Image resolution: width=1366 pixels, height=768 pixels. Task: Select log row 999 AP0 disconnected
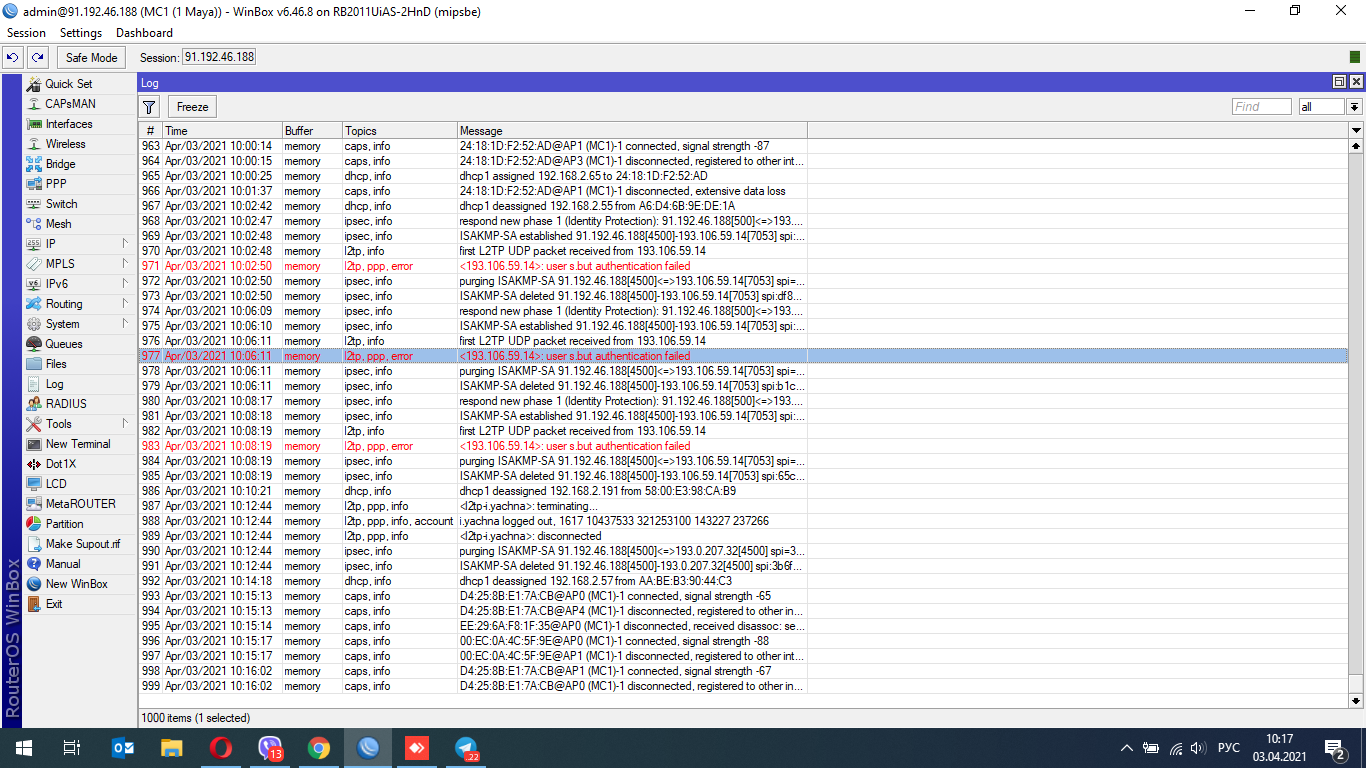[743, 686]
